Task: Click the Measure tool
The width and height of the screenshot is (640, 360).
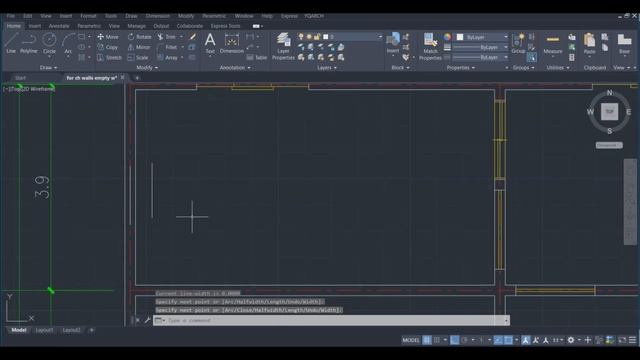Action: click(553, 44)
